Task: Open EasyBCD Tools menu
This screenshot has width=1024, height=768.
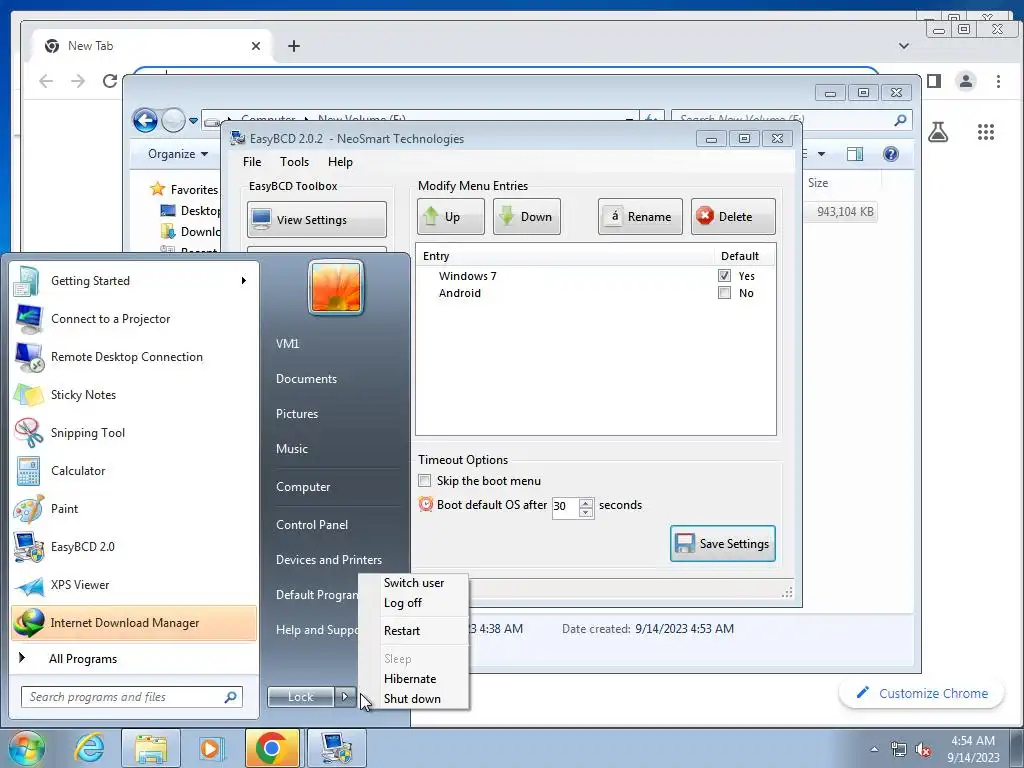Action: coord(295,162)
